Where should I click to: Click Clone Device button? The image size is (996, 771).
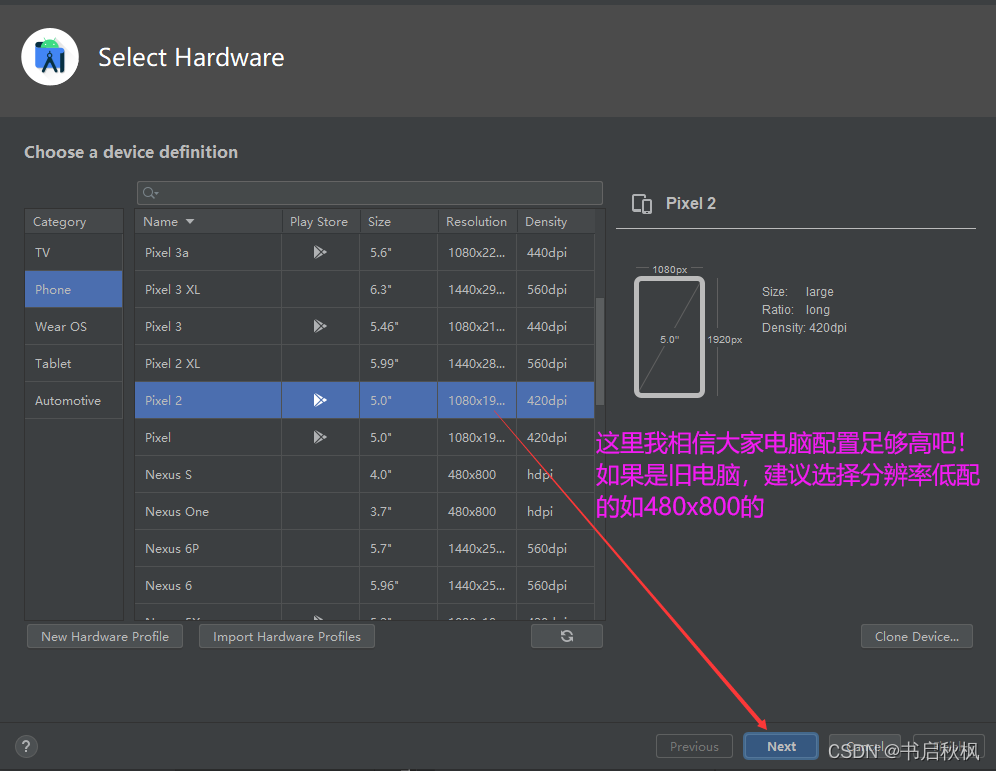(917, 636)
